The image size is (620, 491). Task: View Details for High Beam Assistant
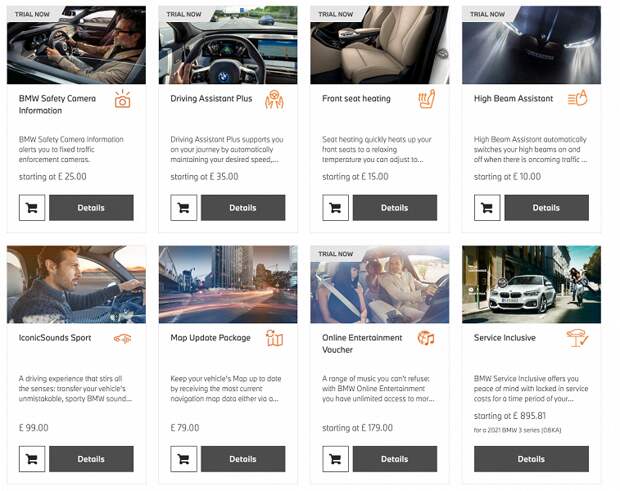(x=546, y=208)
